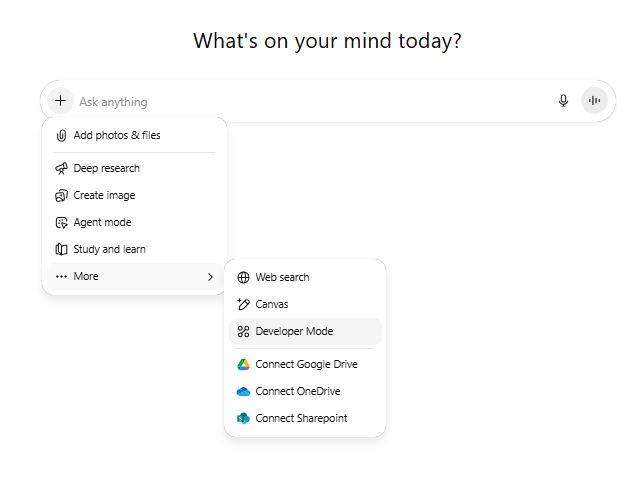Click the OneDrive cloud icon
The image size is (635, 481).
click(x=243, y=392)
